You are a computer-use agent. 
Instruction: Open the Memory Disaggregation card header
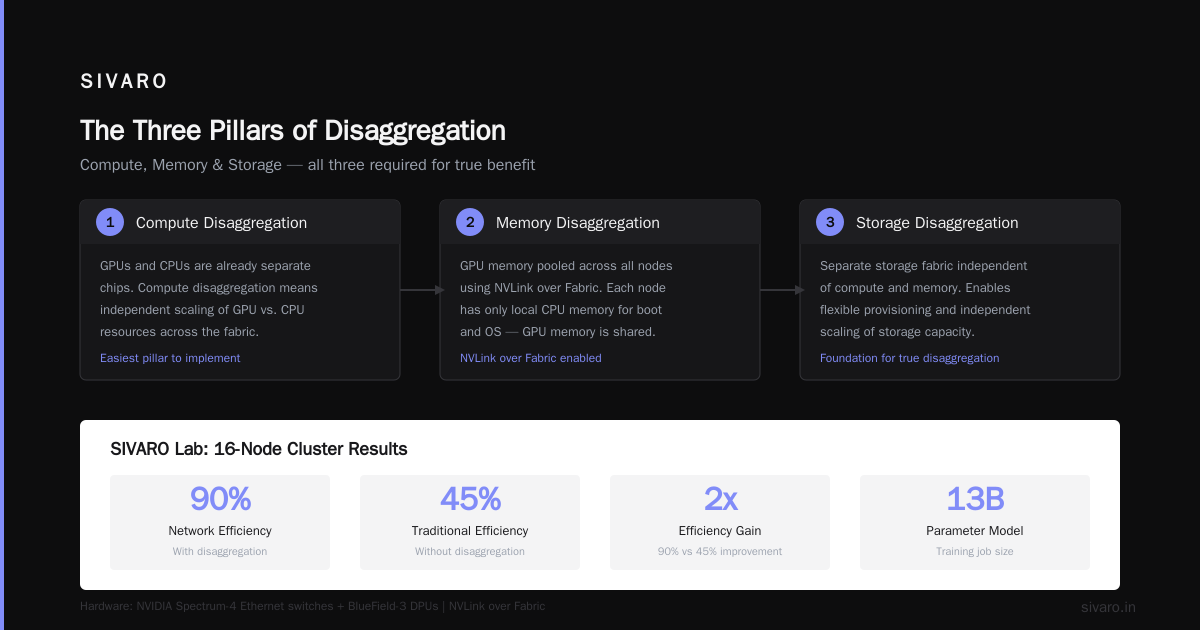600,222
